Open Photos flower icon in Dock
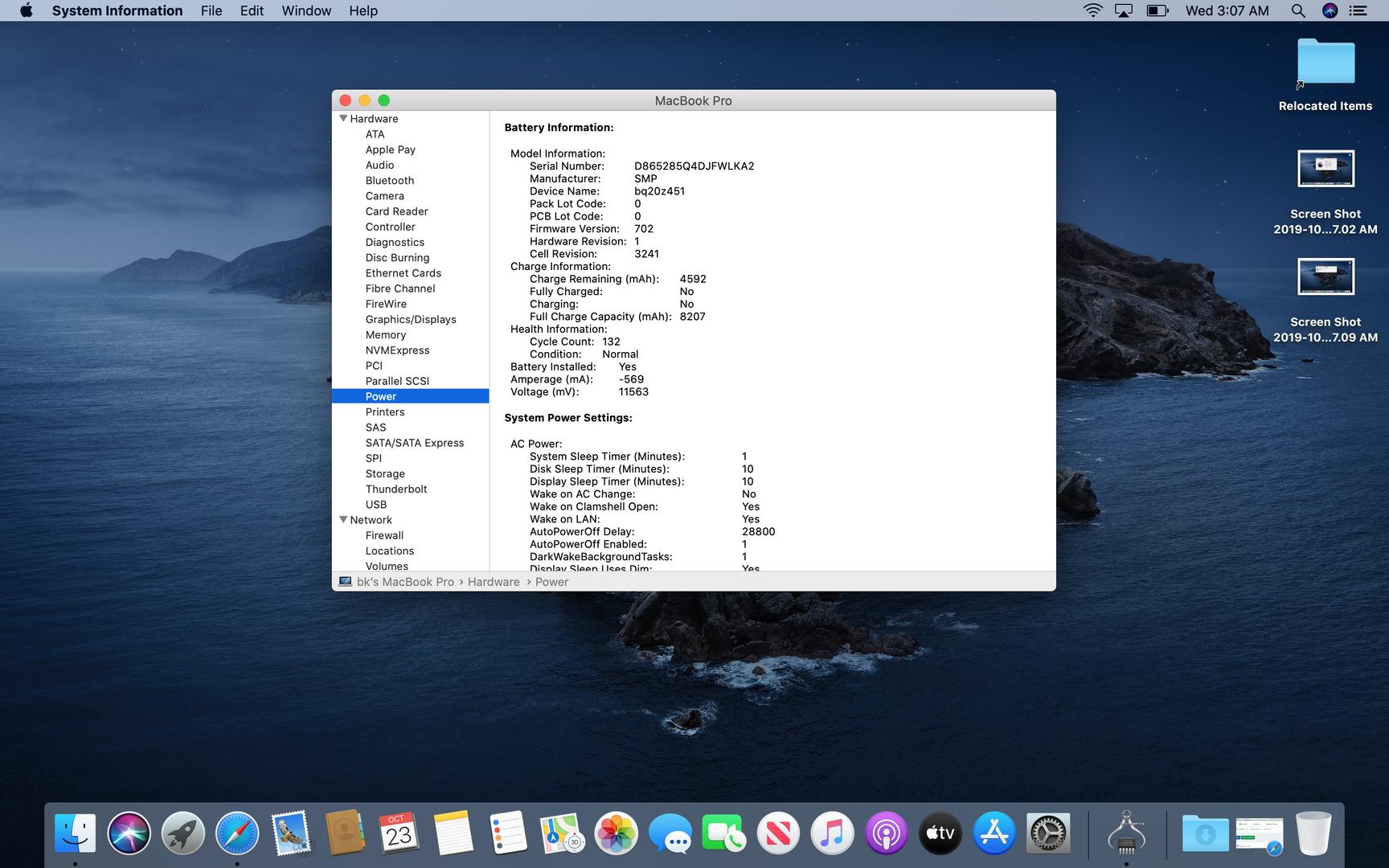The height and width of the screenshot is (868, 1389). click(616, 833)
